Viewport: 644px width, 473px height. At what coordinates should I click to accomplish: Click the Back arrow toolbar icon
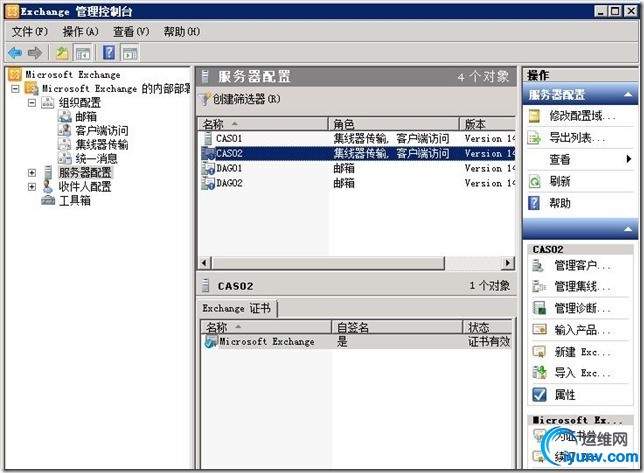pyautogui.click(x=15, y=53)
